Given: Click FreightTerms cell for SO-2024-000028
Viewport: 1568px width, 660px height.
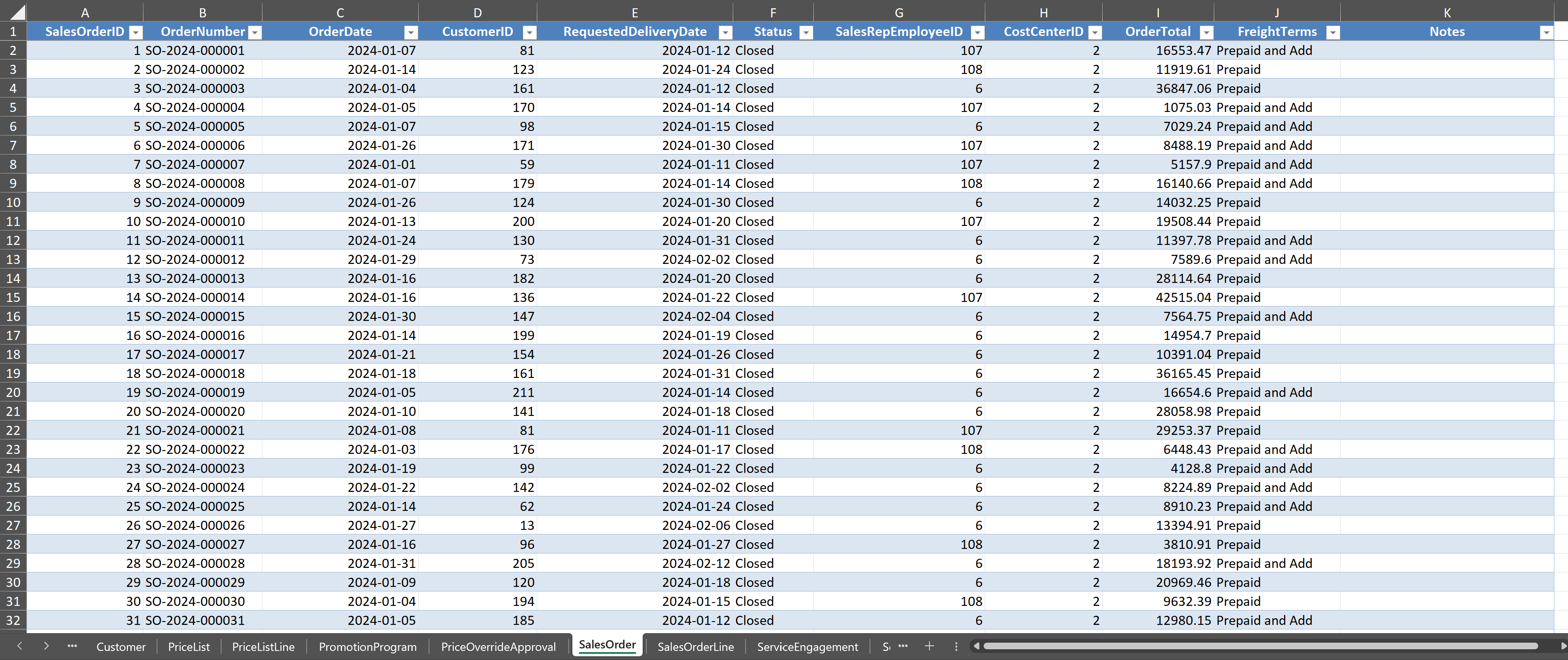Looking at the screenshot, I should tap(1277, 563).
